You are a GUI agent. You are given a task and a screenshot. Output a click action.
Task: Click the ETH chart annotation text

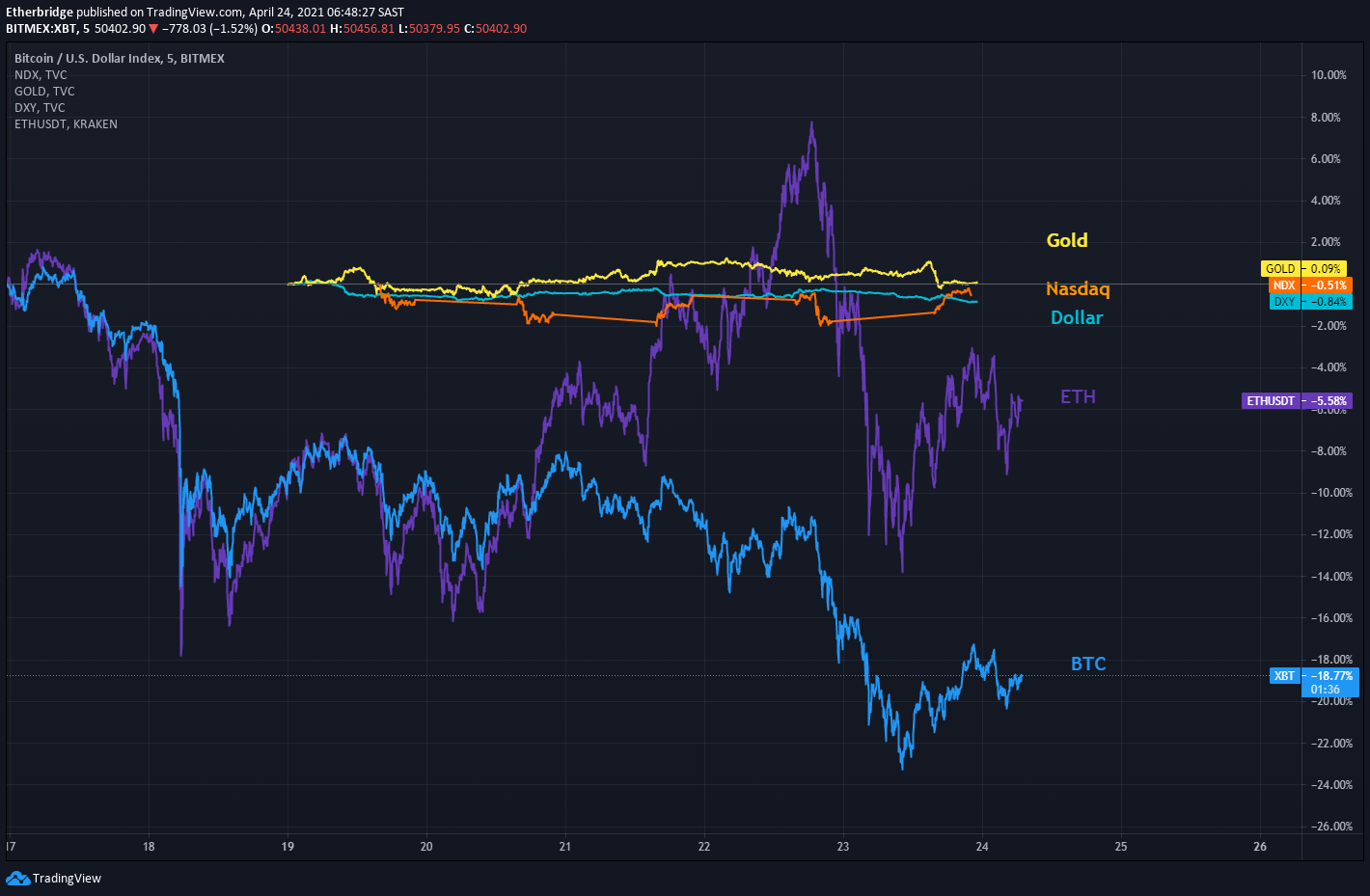click(1078, 396)
